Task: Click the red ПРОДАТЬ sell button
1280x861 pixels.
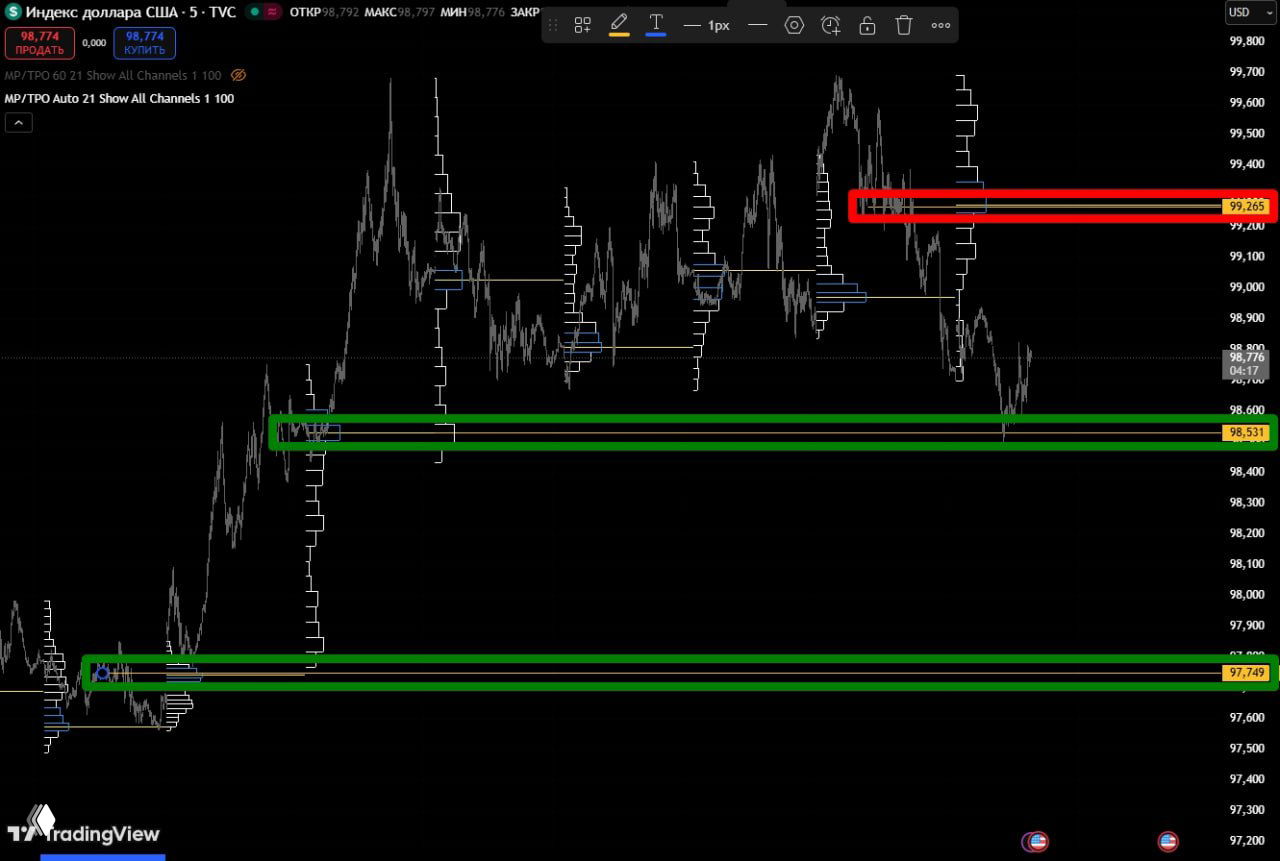Action: [x=39, y=43]
